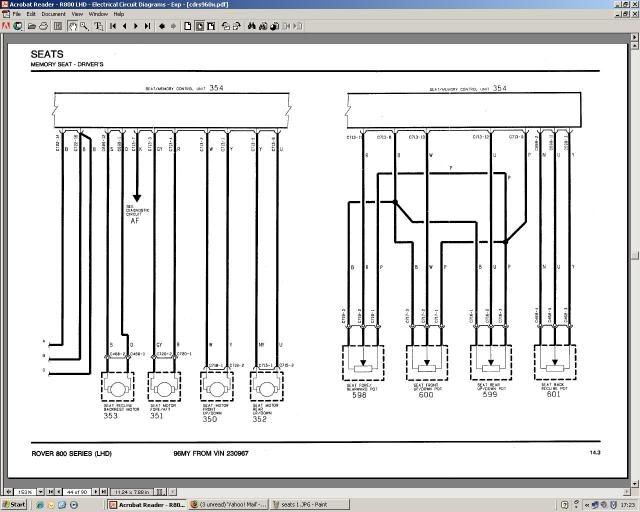640x512 pixels.
Task: Switch to Yahoo Mail taskbar button
Action: [x=227, y=505]
